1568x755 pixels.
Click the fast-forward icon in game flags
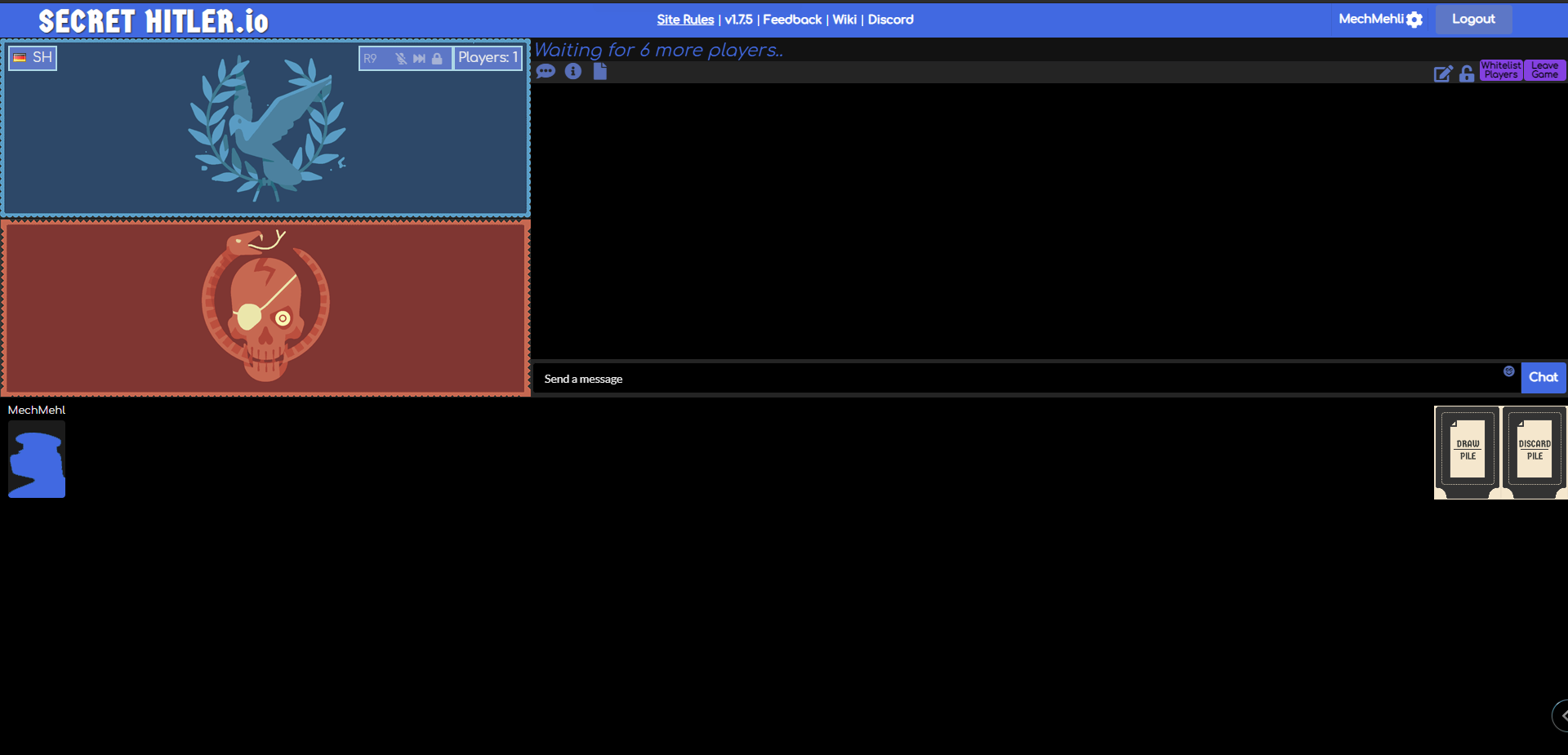pyautogui.click(x=419, y=59)
